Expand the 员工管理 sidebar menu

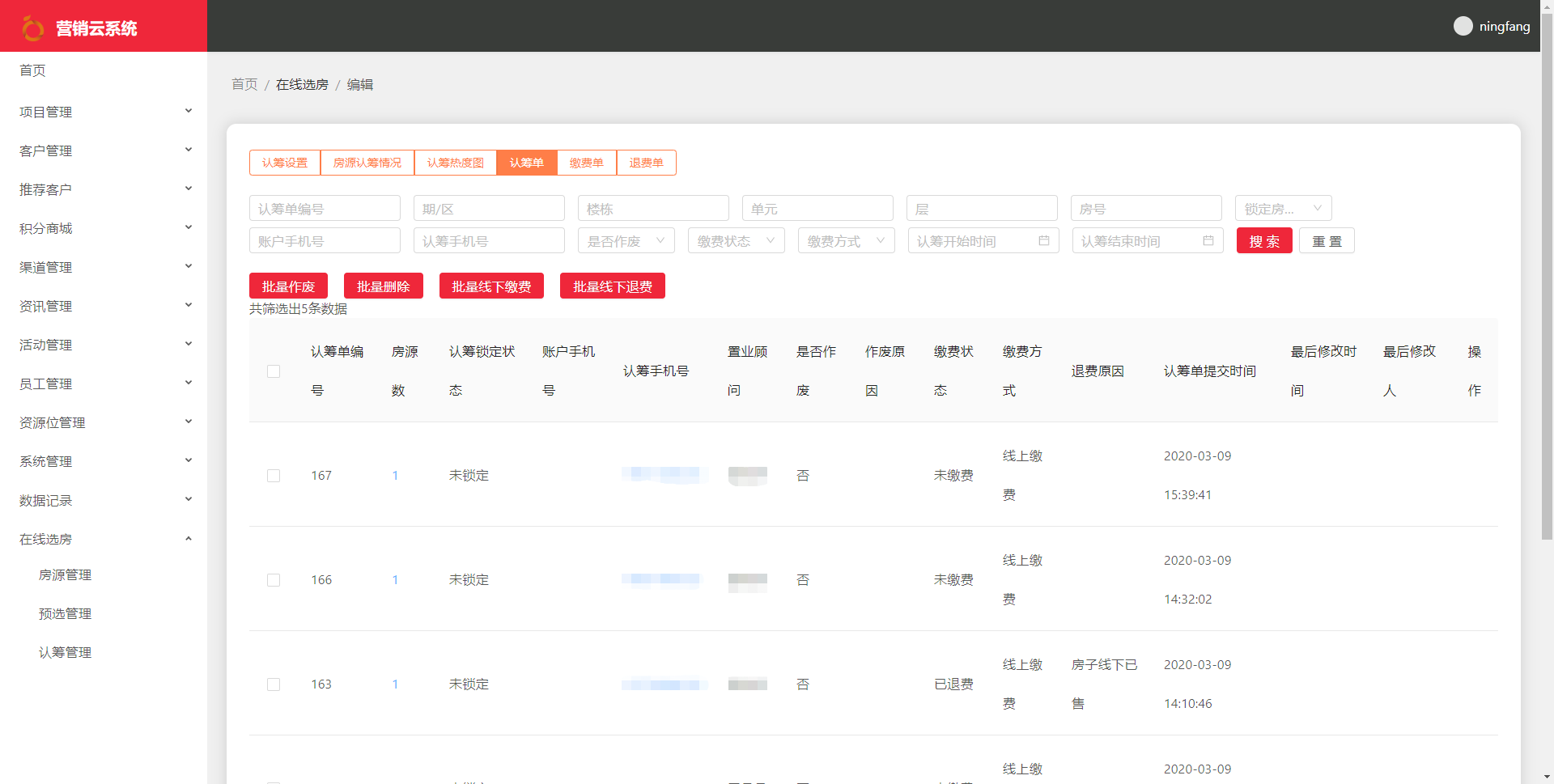104,384
